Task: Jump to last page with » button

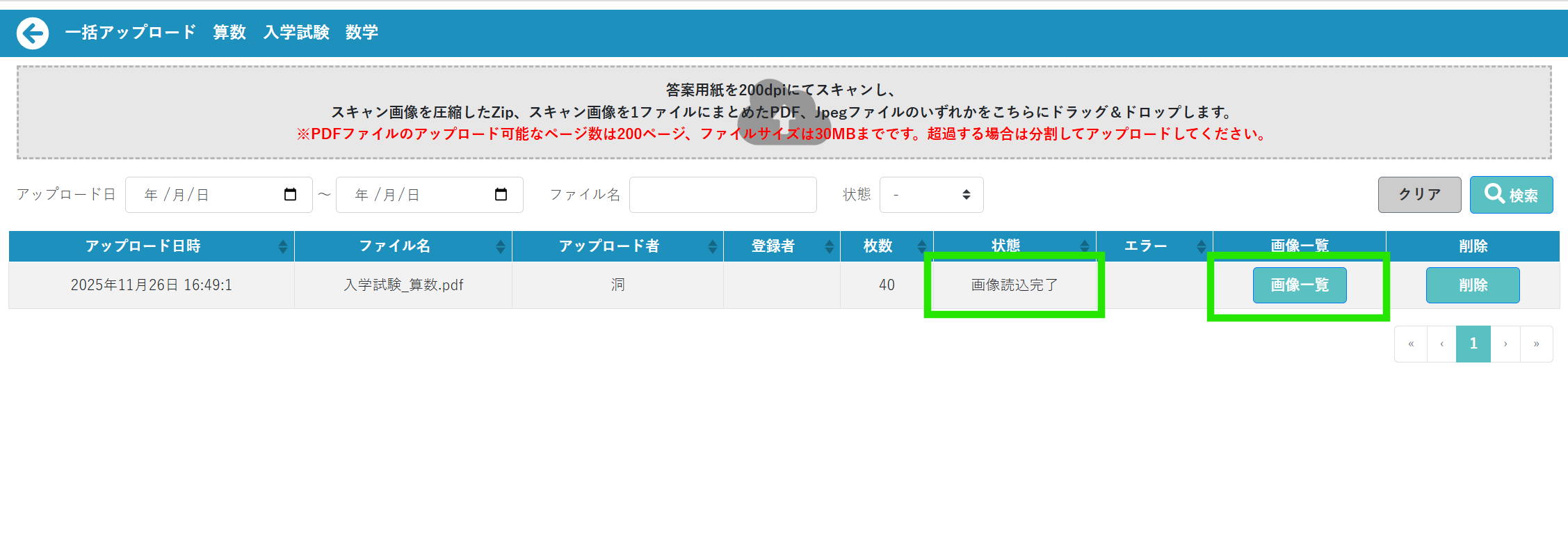Action: point(1536,344)
